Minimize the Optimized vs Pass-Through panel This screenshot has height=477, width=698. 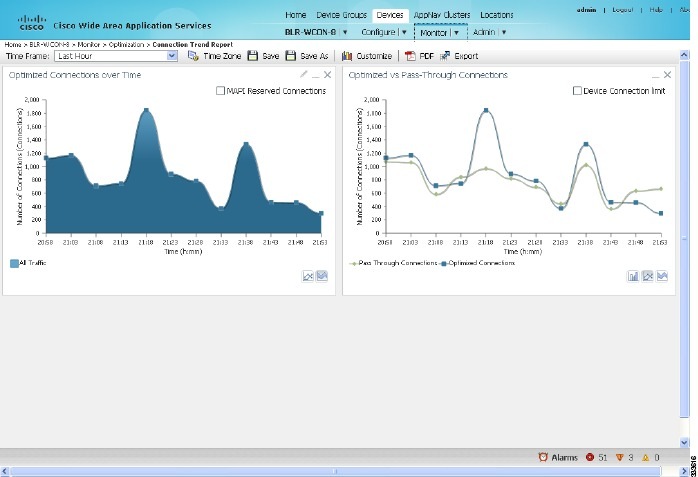point(655,75)
